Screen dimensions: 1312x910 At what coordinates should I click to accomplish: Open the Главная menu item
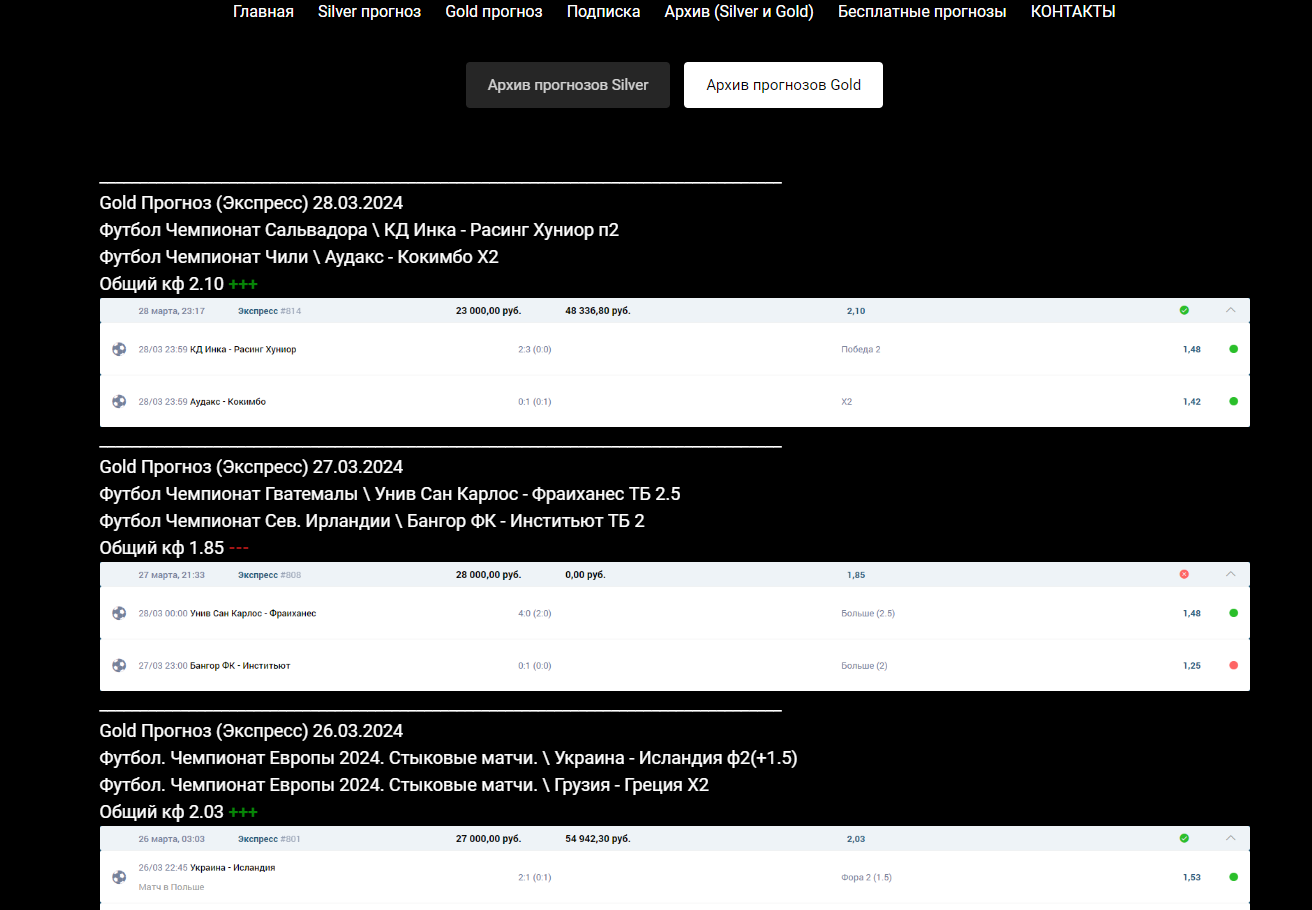(x=263, y=12)
